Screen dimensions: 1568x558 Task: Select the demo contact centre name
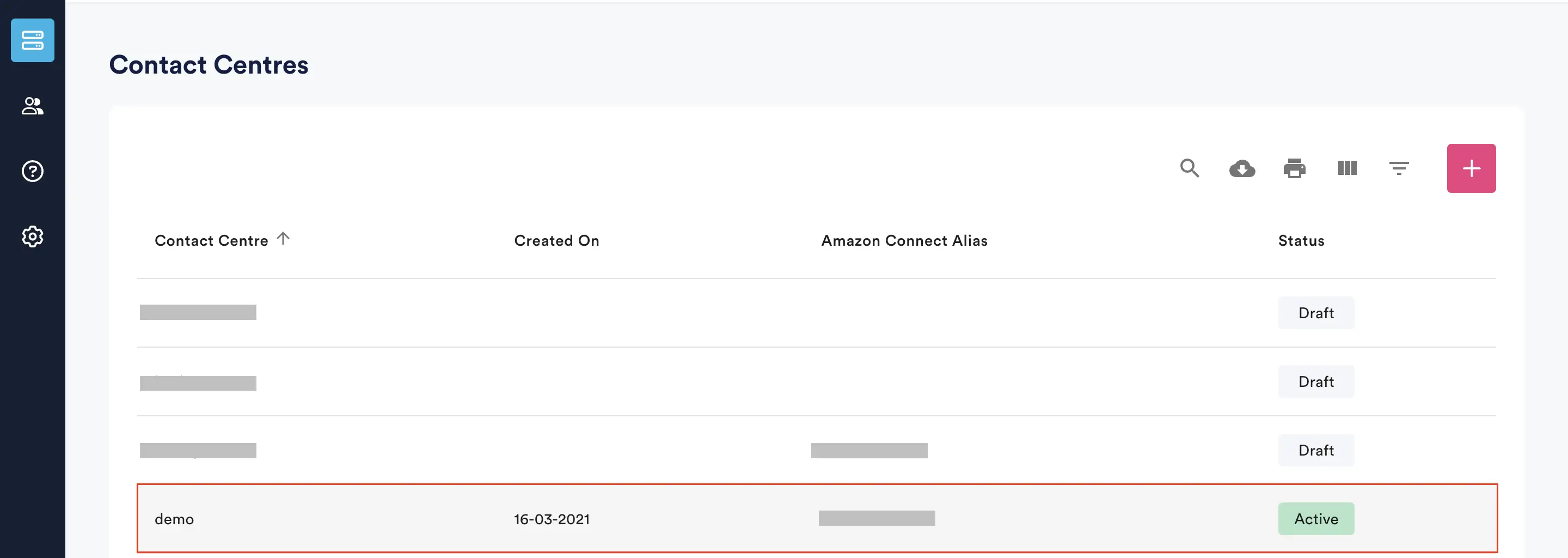pos(174,519)
